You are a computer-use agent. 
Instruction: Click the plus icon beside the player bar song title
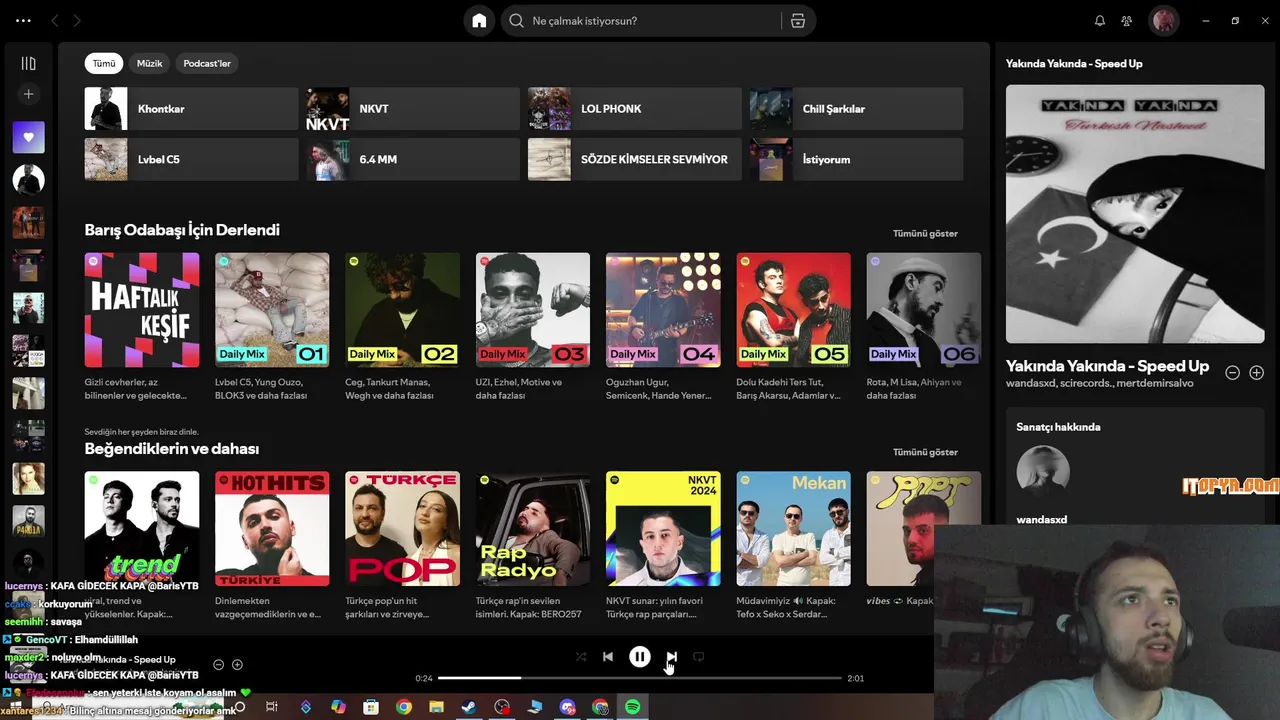point(237,665)
